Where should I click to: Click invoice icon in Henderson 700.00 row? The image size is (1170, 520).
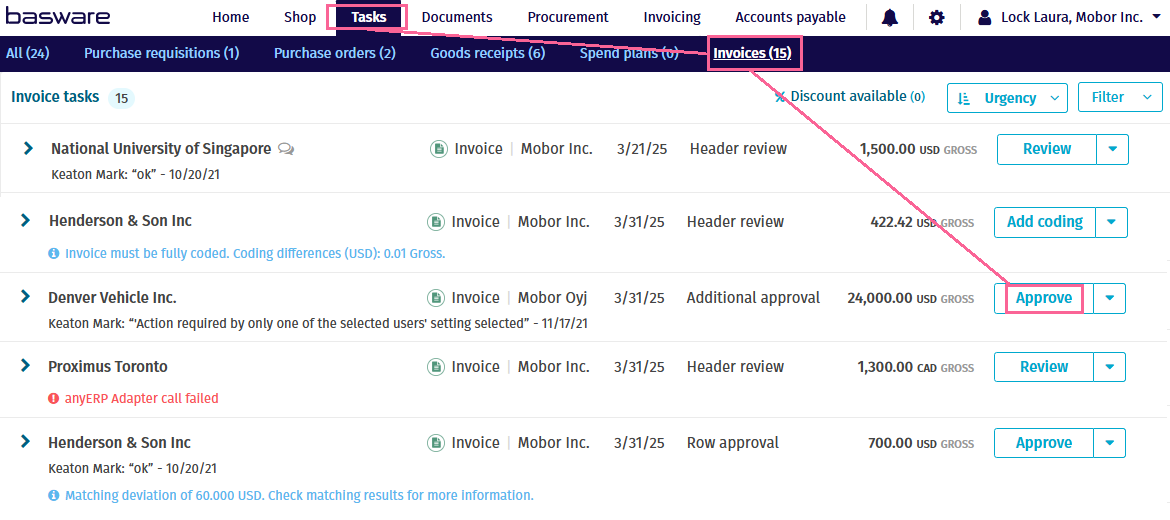point(436,443)
